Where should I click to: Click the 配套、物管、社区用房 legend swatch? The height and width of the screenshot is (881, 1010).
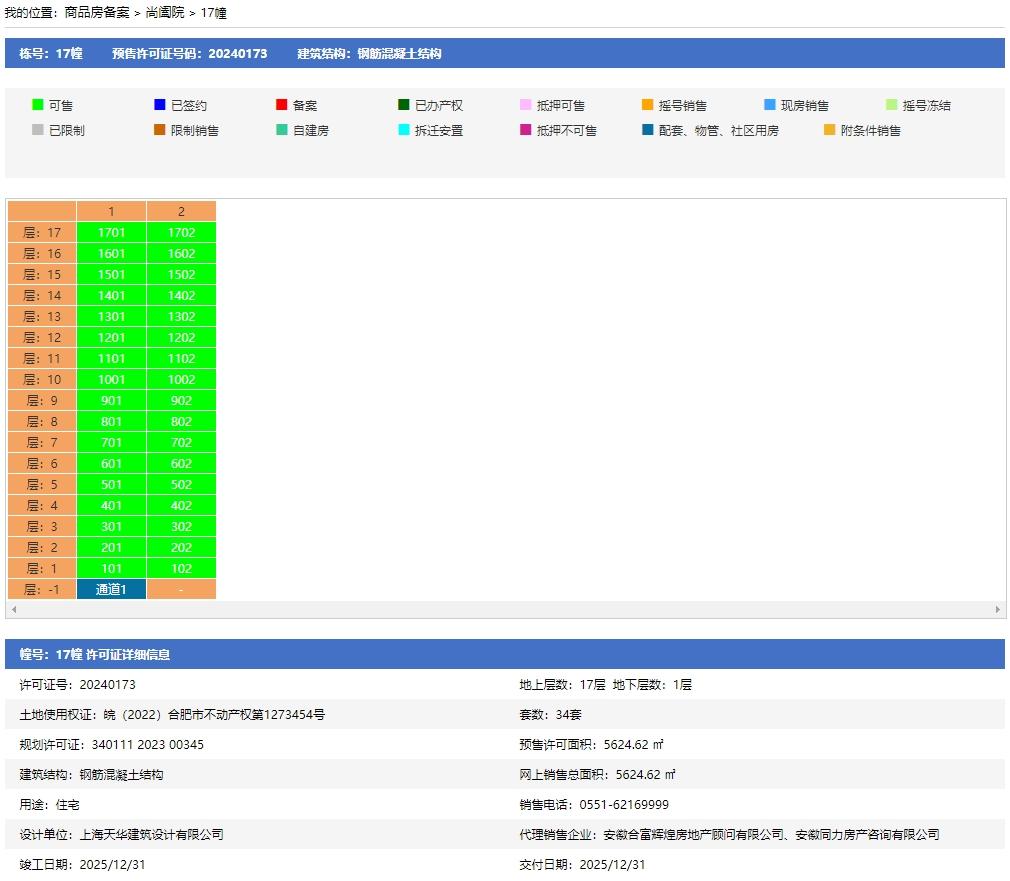(x=647, y=130)
